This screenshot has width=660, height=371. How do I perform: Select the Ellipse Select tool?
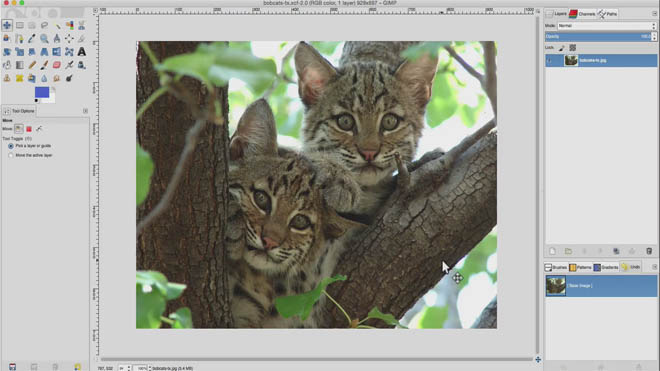pos(32,25)
